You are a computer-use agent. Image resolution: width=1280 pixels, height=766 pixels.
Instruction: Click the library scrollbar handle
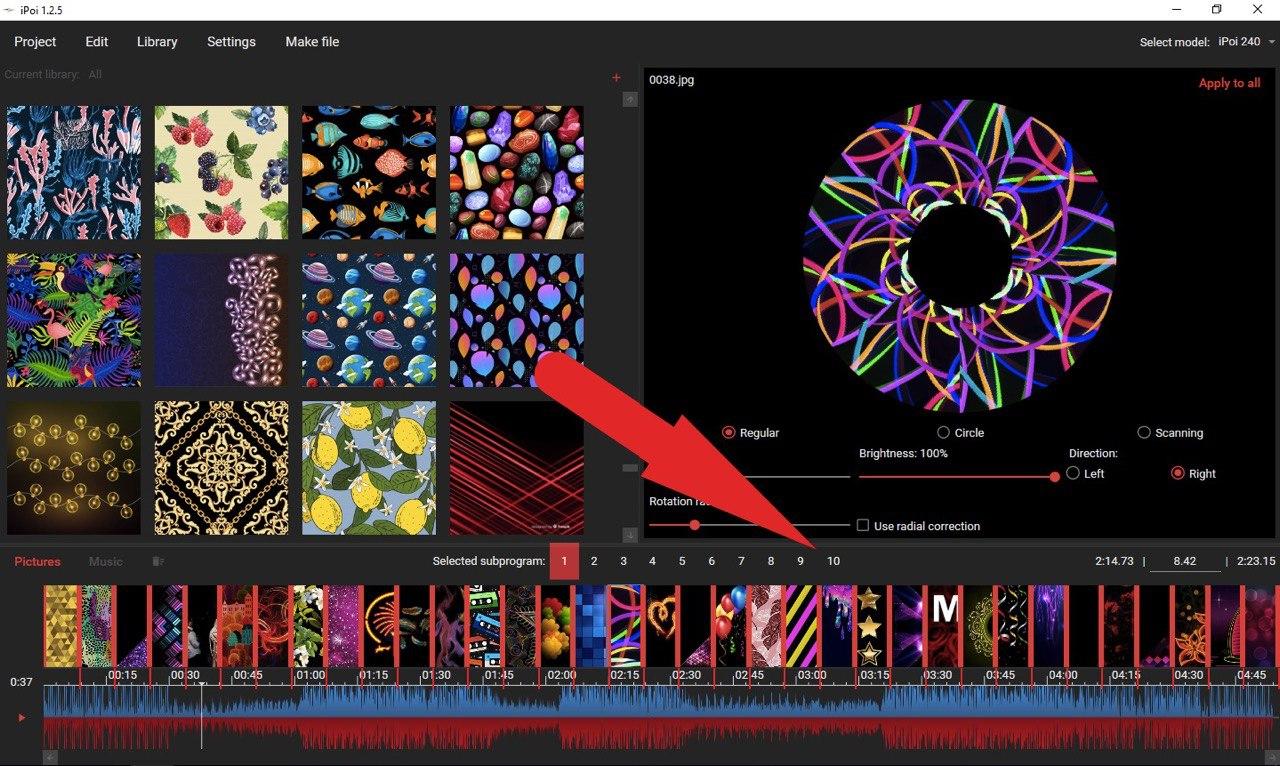pos(630,468)
